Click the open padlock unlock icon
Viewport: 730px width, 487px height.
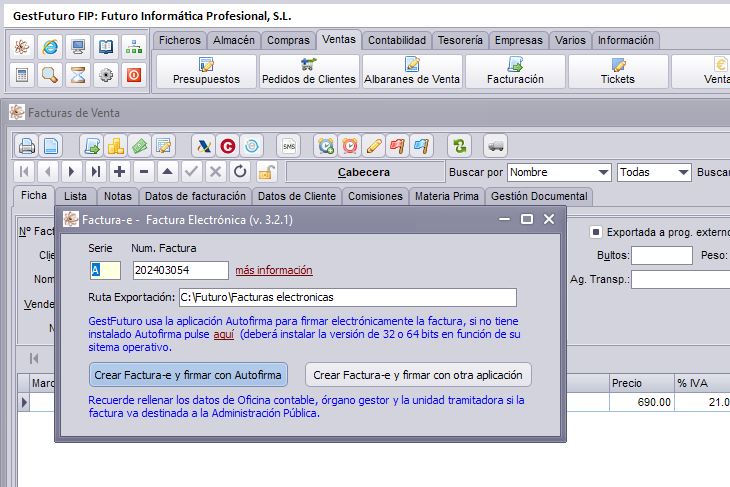[x=265, y=172]
